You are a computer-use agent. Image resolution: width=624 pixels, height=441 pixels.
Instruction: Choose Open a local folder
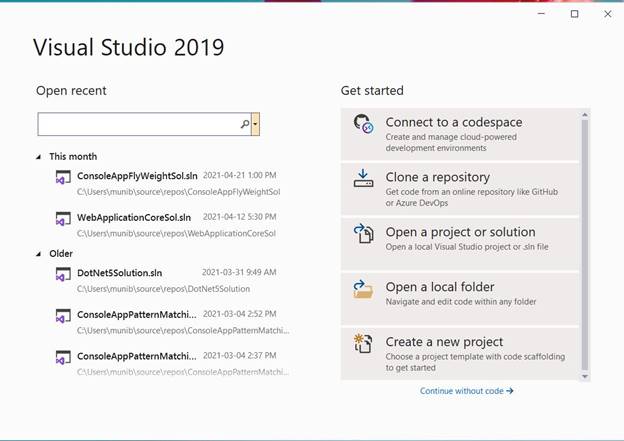pos(460,299)
